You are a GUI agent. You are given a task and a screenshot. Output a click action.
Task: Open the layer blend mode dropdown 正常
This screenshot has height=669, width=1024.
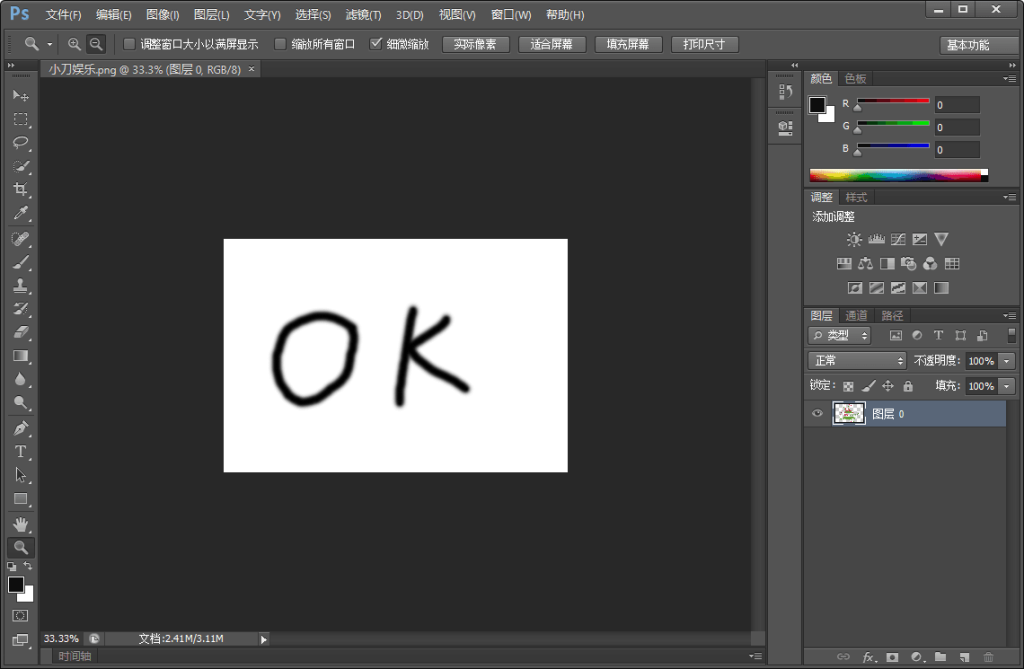point(857,360)
